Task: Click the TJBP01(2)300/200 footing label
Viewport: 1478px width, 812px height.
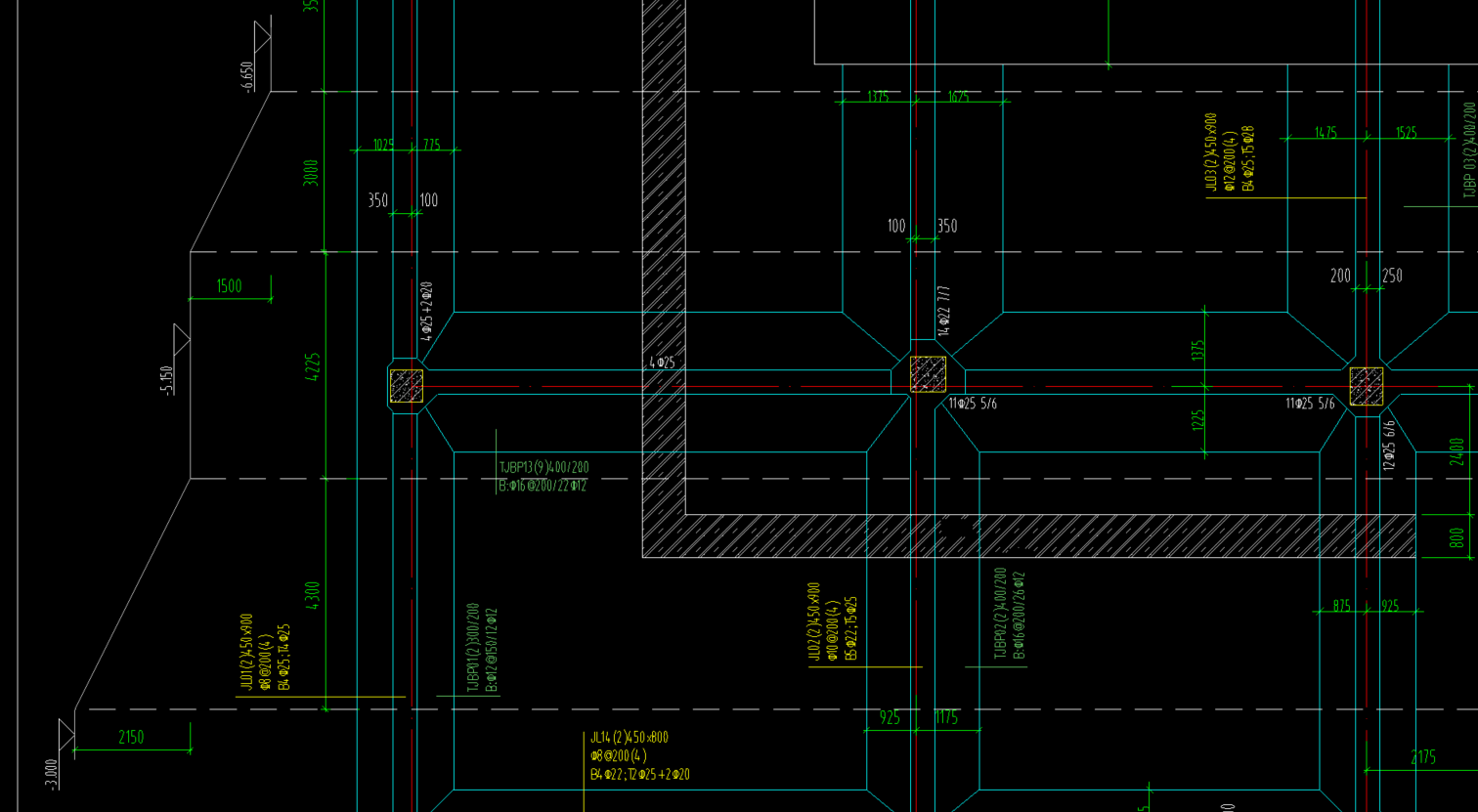Action: [472, 648]
